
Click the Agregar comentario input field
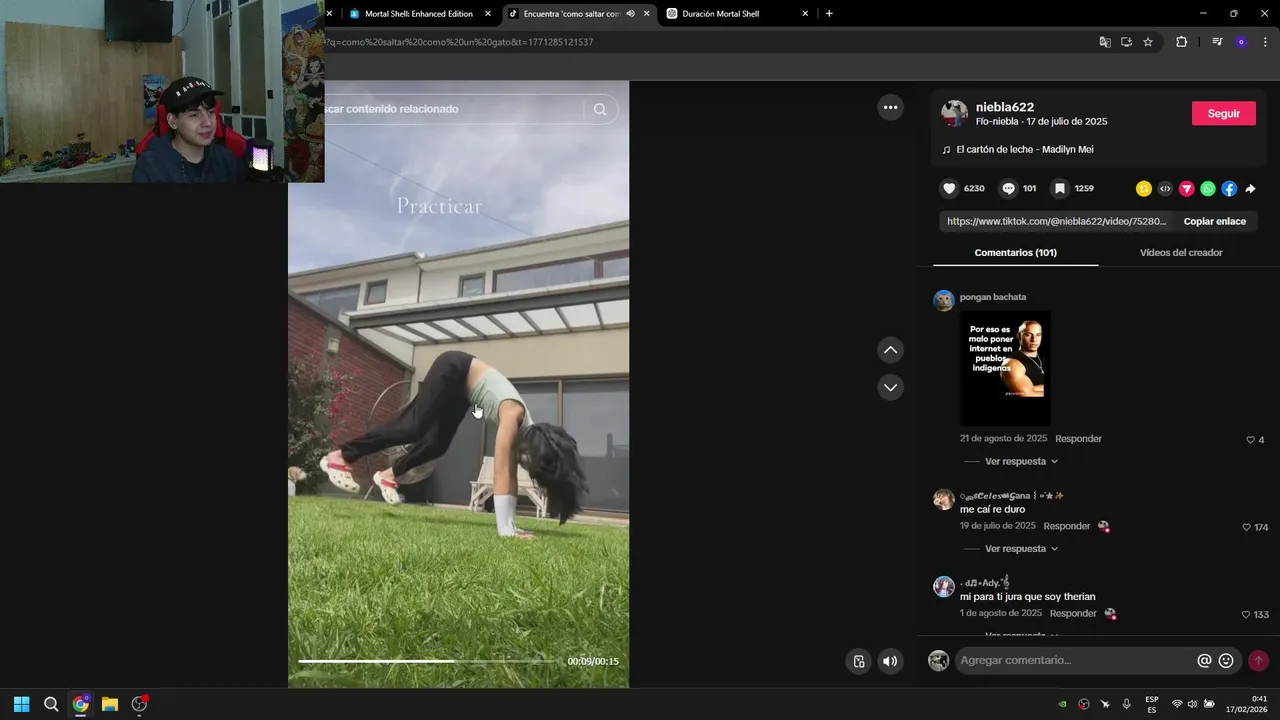pyautogui.click(x=1075, y=661)
